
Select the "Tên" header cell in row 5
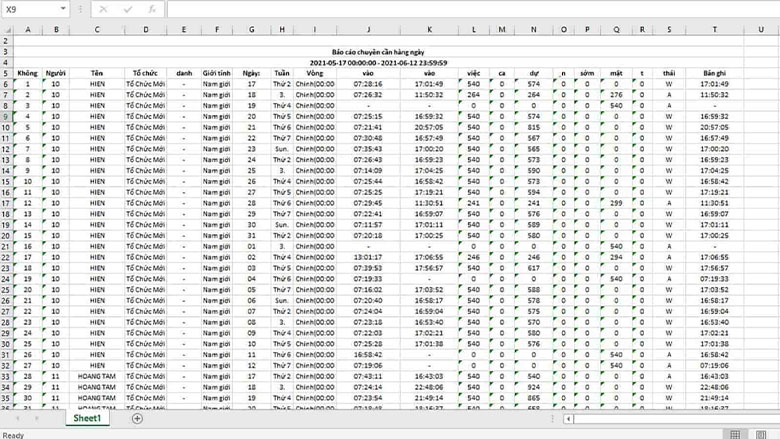coord(97,73)
